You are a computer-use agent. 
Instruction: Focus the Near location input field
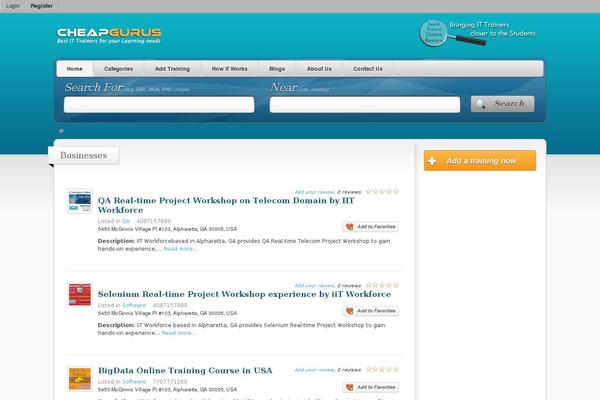coord(365,104)
